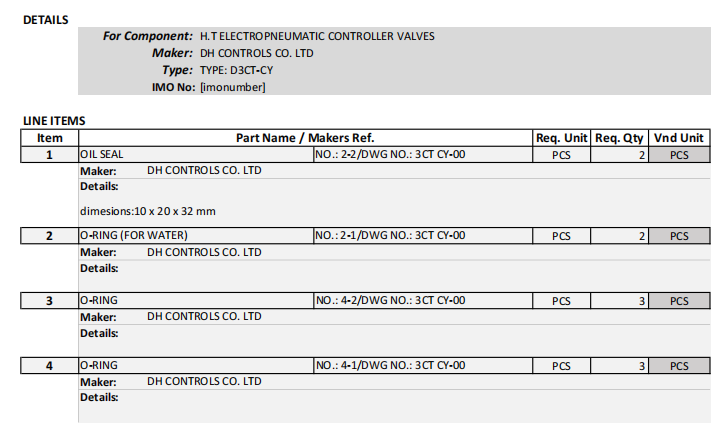Click the Vnd Unit column header
This screenshot has height=431, width=726.
[x=679, y=138]
